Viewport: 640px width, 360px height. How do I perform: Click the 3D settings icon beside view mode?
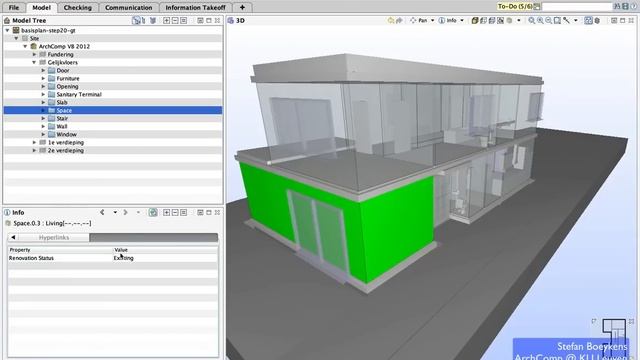[597, 20]
